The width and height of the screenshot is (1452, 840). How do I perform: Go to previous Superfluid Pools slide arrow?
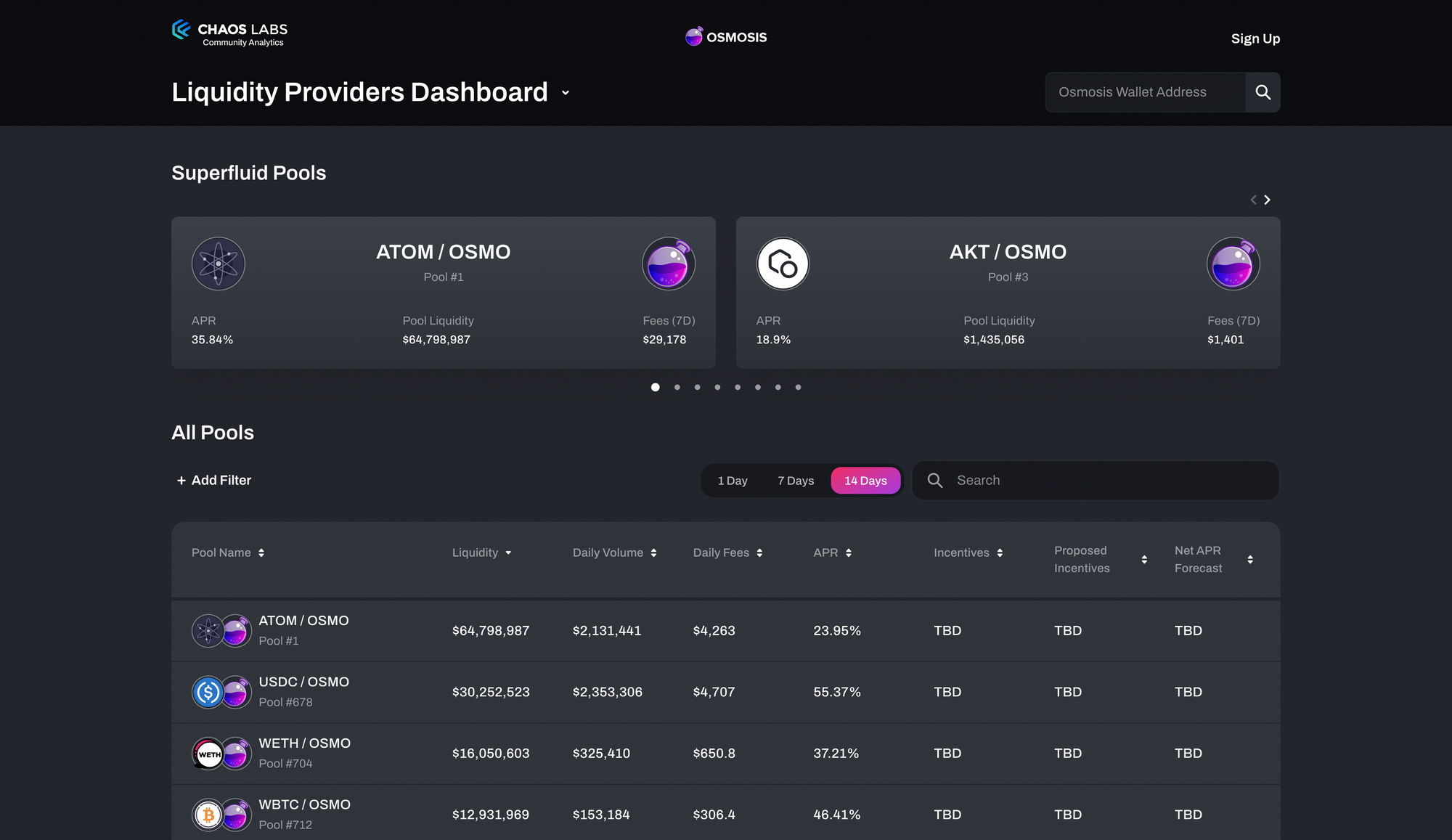1253,200
